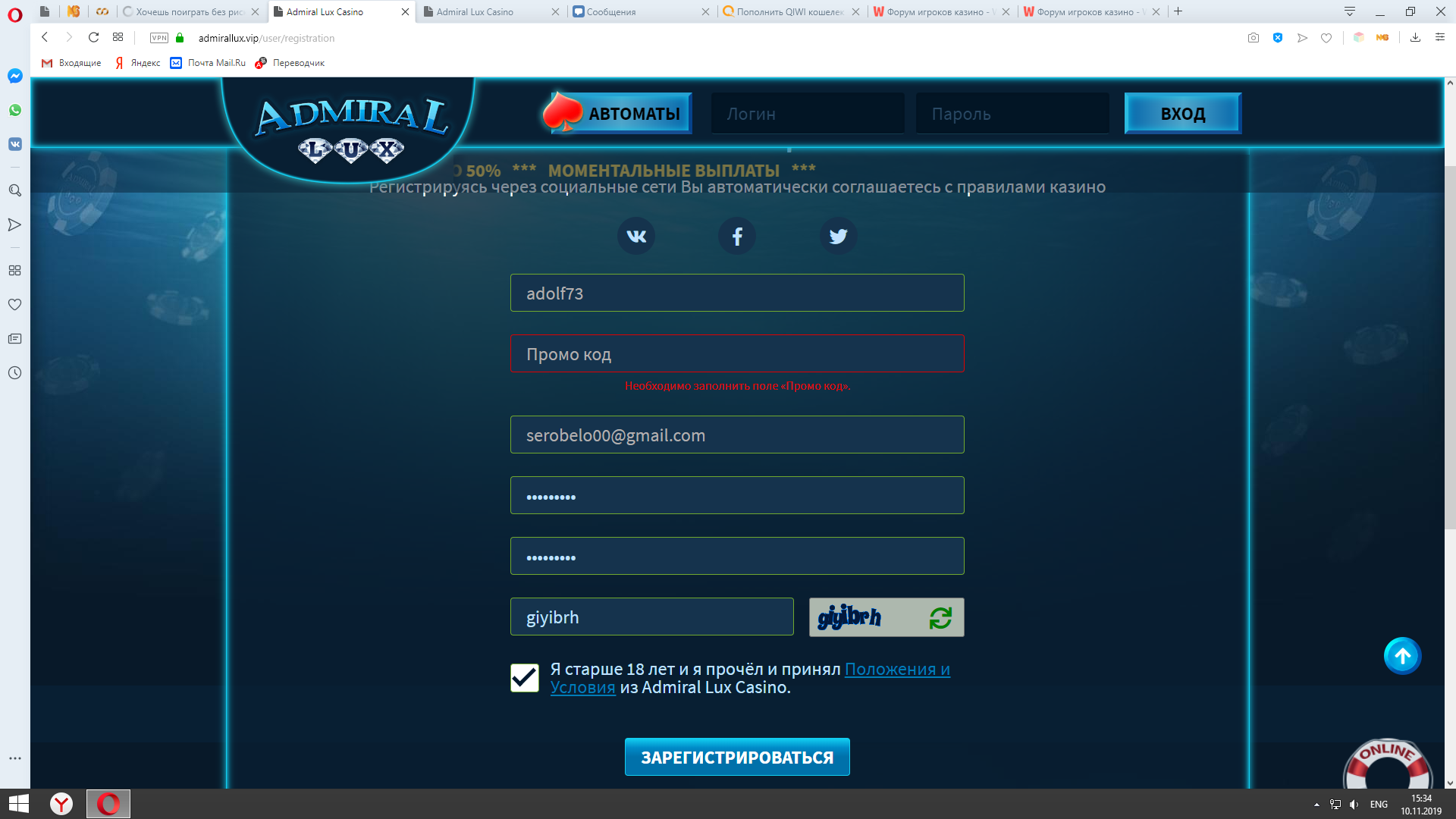Register via Facebook social icon
The height and width of the screenshot is (819, 1456).
click(737, 236)
